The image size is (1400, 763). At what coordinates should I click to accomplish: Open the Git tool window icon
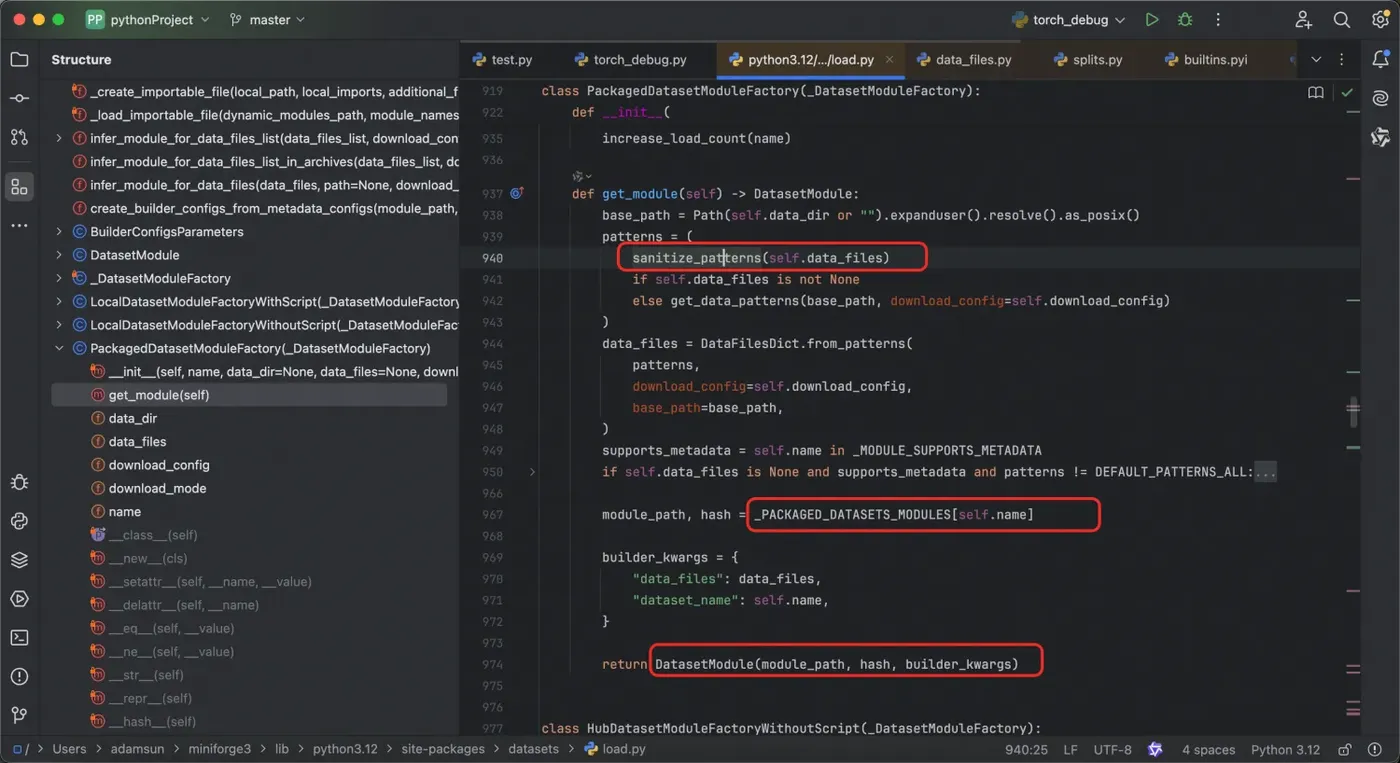pos(19,715)
